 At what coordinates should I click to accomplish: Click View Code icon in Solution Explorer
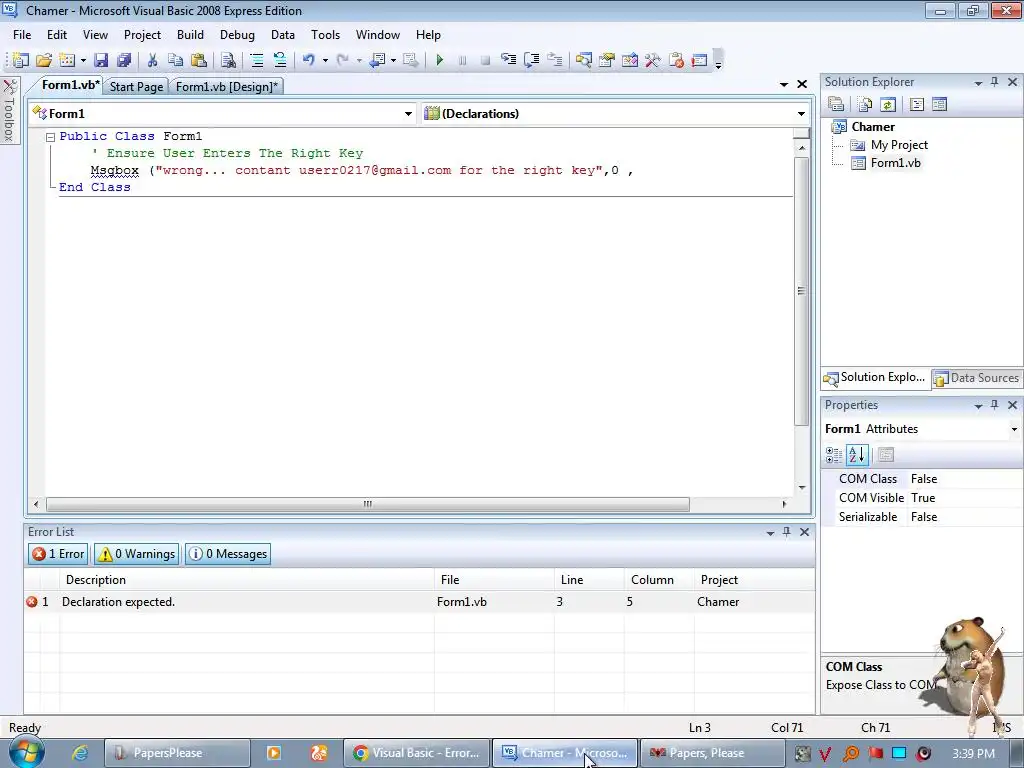916,104
